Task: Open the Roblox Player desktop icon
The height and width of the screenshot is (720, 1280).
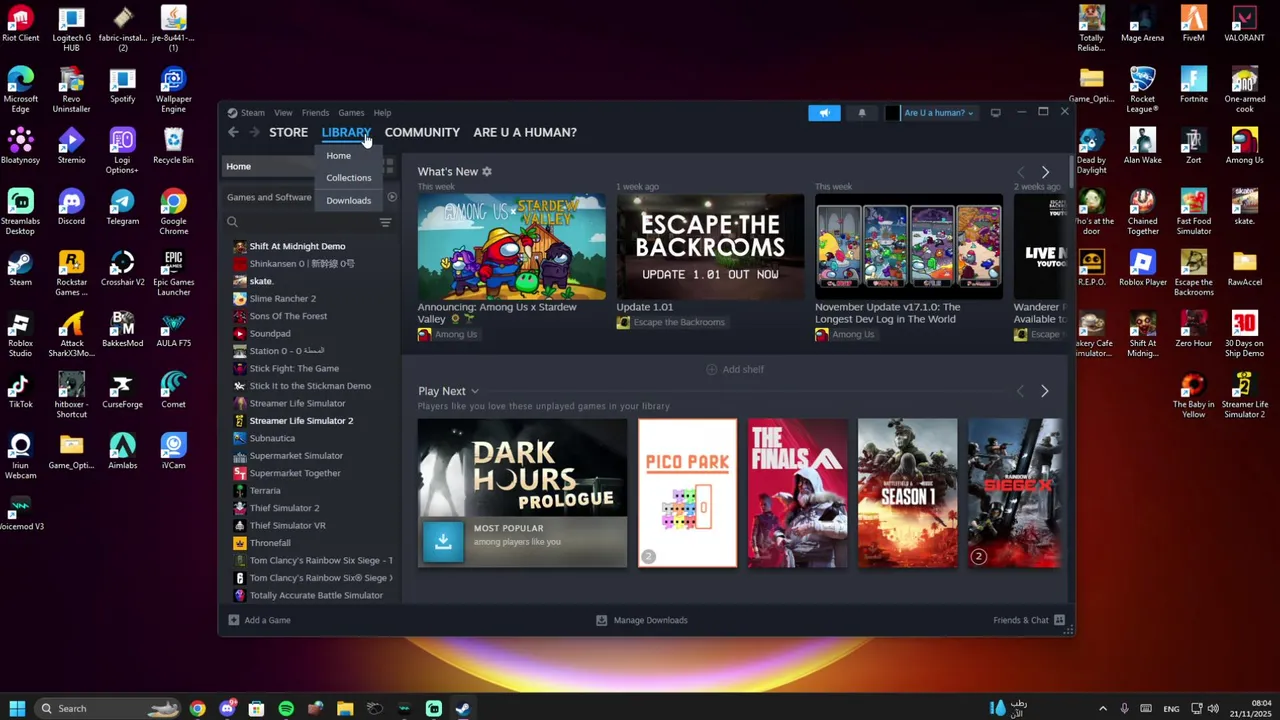Action: point(1143,269)
